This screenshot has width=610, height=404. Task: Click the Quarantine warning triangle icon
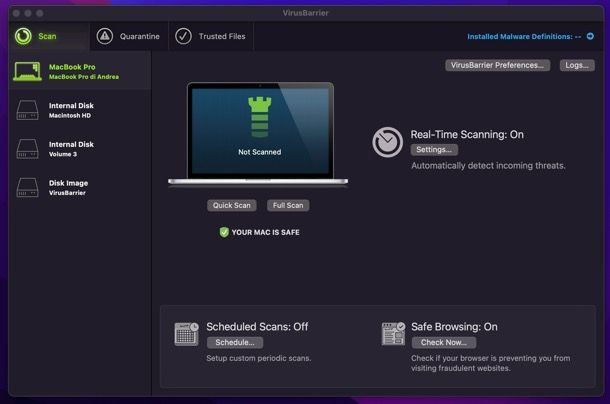coord(105,36)
